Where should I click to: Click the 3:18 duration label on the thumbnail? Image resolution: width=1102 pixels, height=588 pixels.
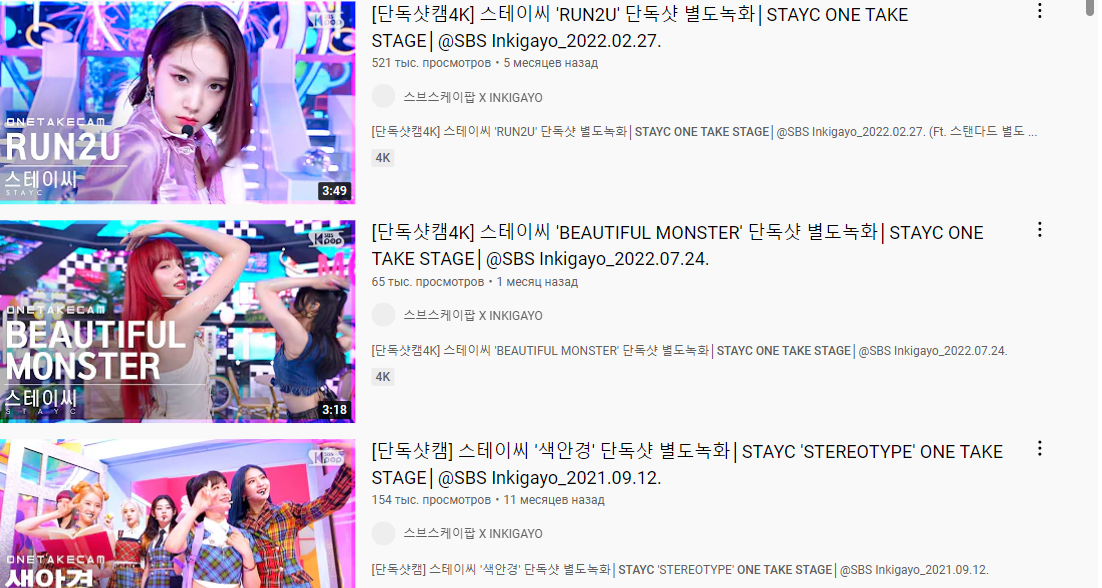pyautogui.click(x=334, y=410)
